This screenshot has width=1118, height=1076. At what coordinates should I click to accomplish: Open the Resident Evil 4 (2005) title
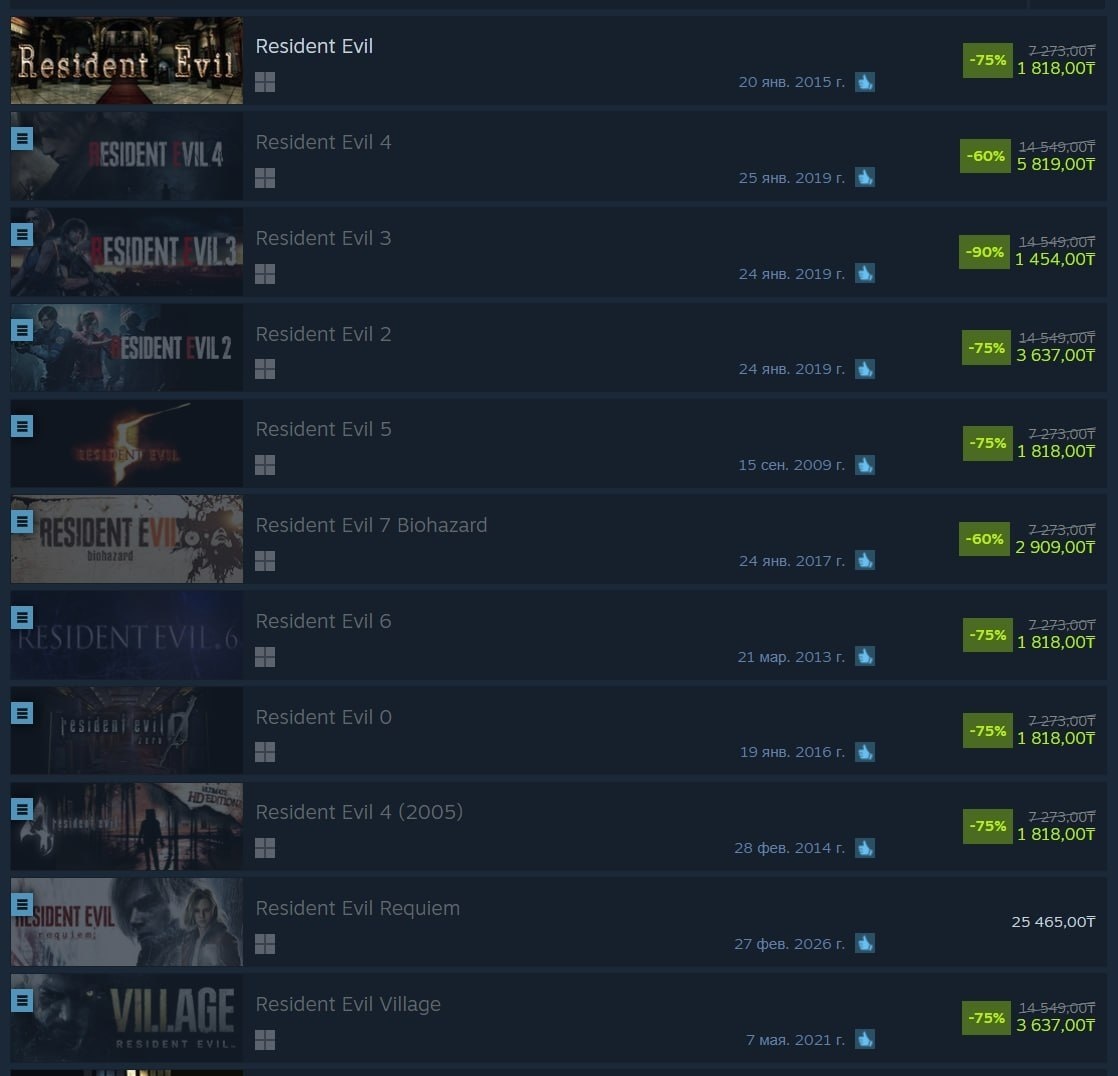[x=359, y=812]
